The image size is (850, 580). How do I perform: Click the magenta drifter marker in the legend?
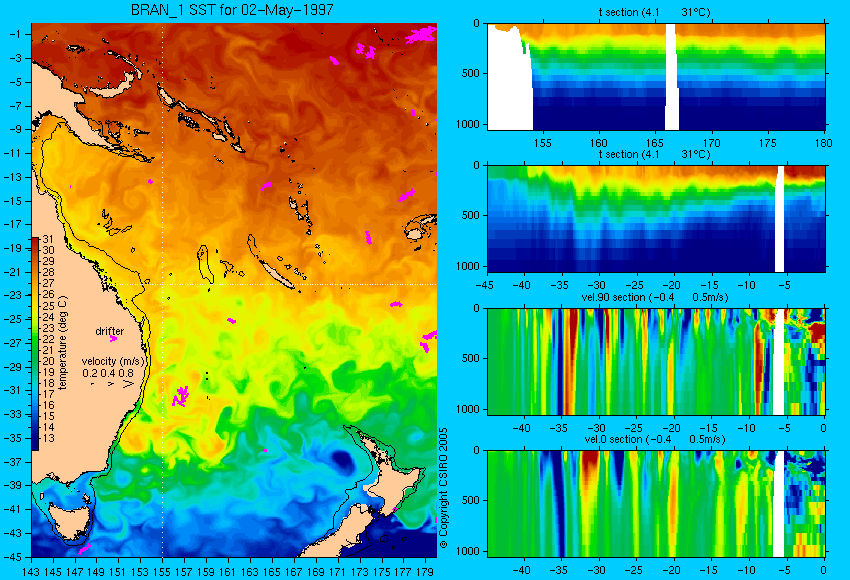pos(113,339)
